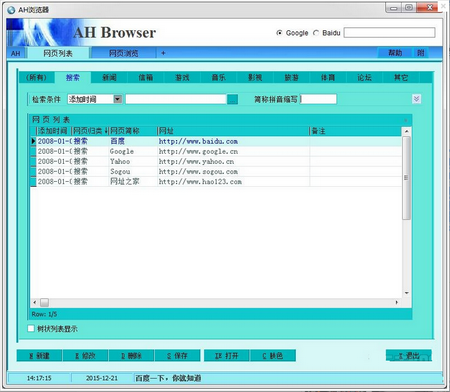The height and width of the screenshot is (392, 450).
Task: Click the X 退出 exit button
Action: [x=409, y=355]
